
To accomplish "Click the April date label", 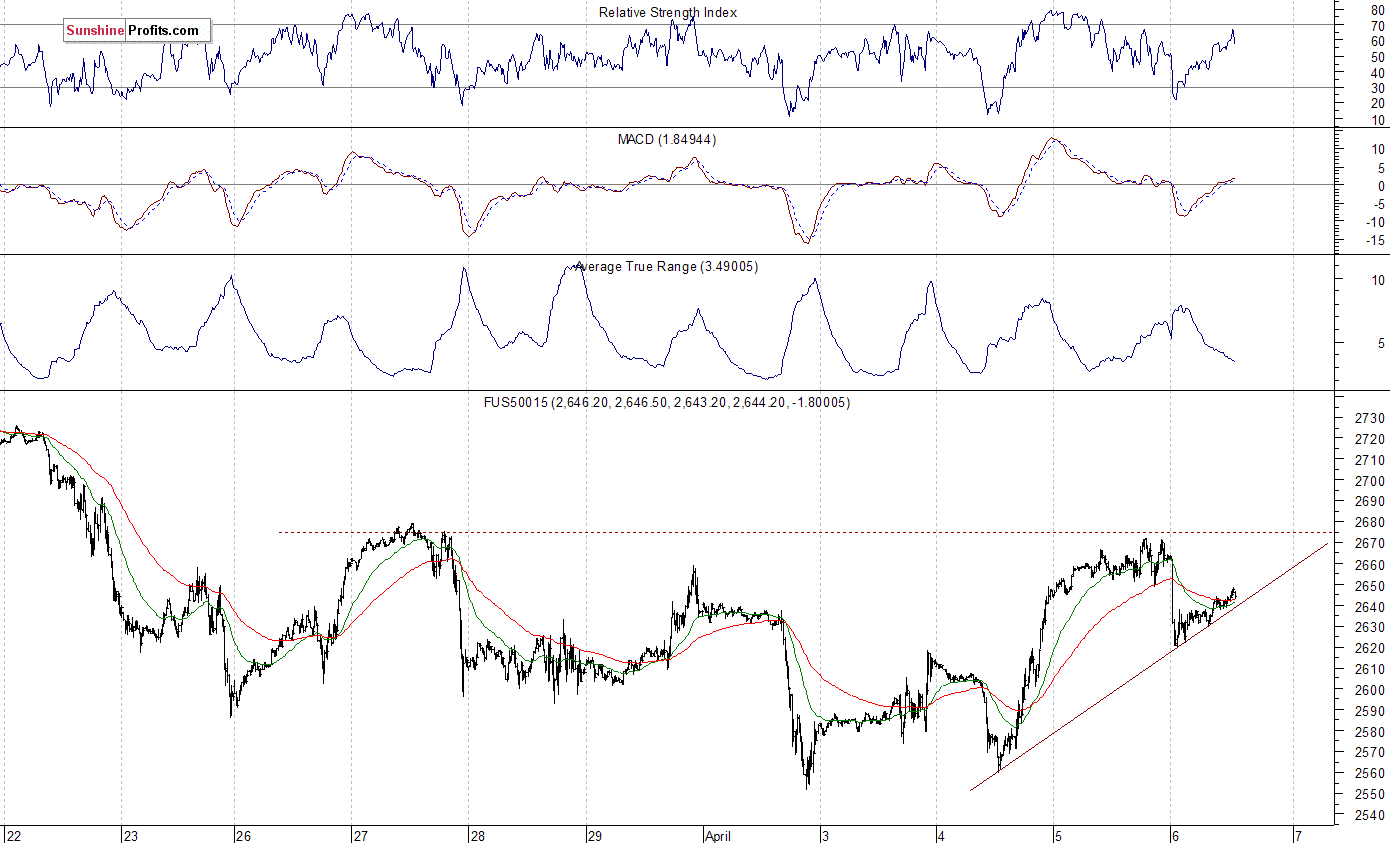I will click(719, 834).
